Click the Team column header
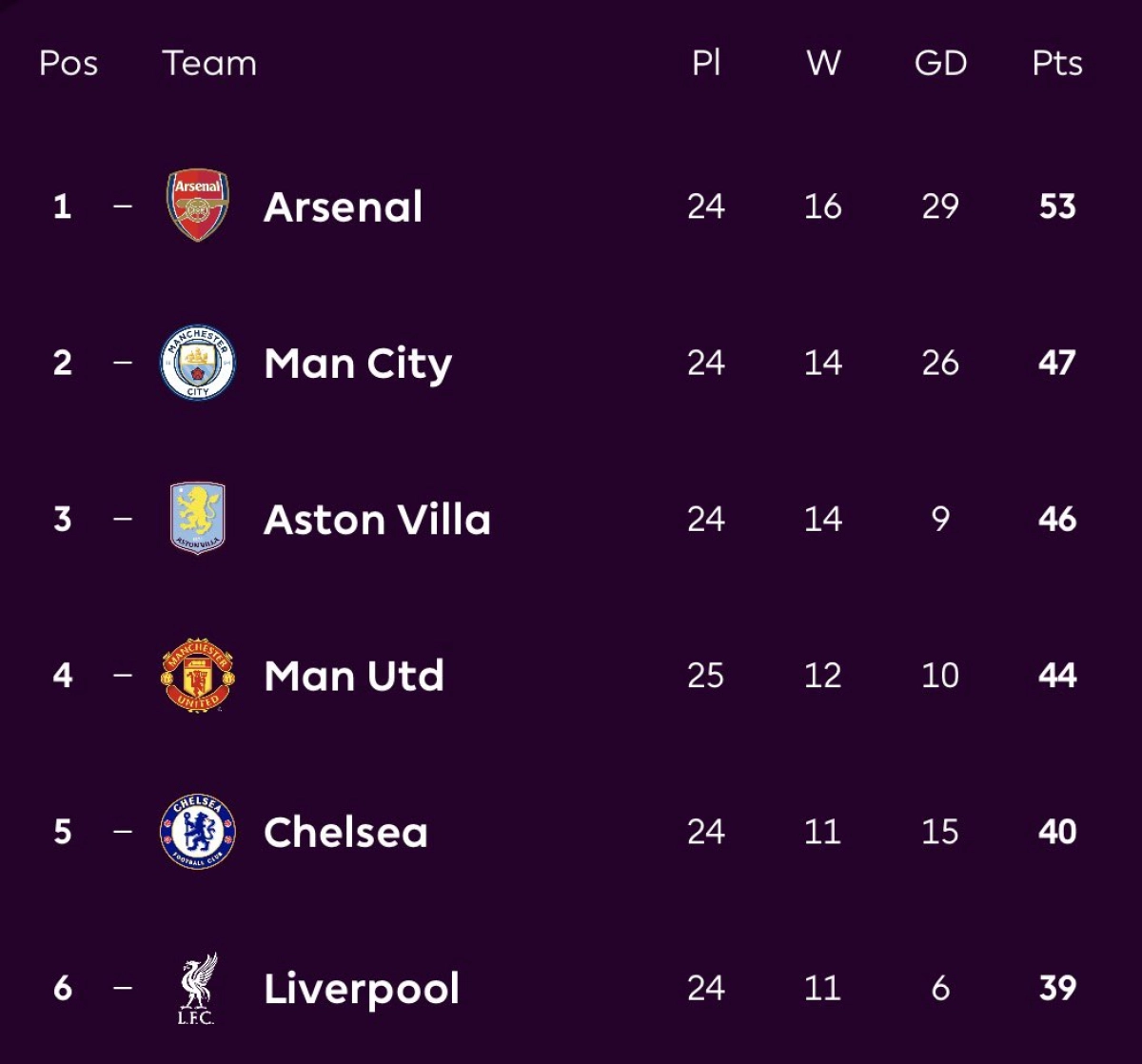Image resolution: width=1142 pixels, height=1064 pixels. tap(209, 64)
